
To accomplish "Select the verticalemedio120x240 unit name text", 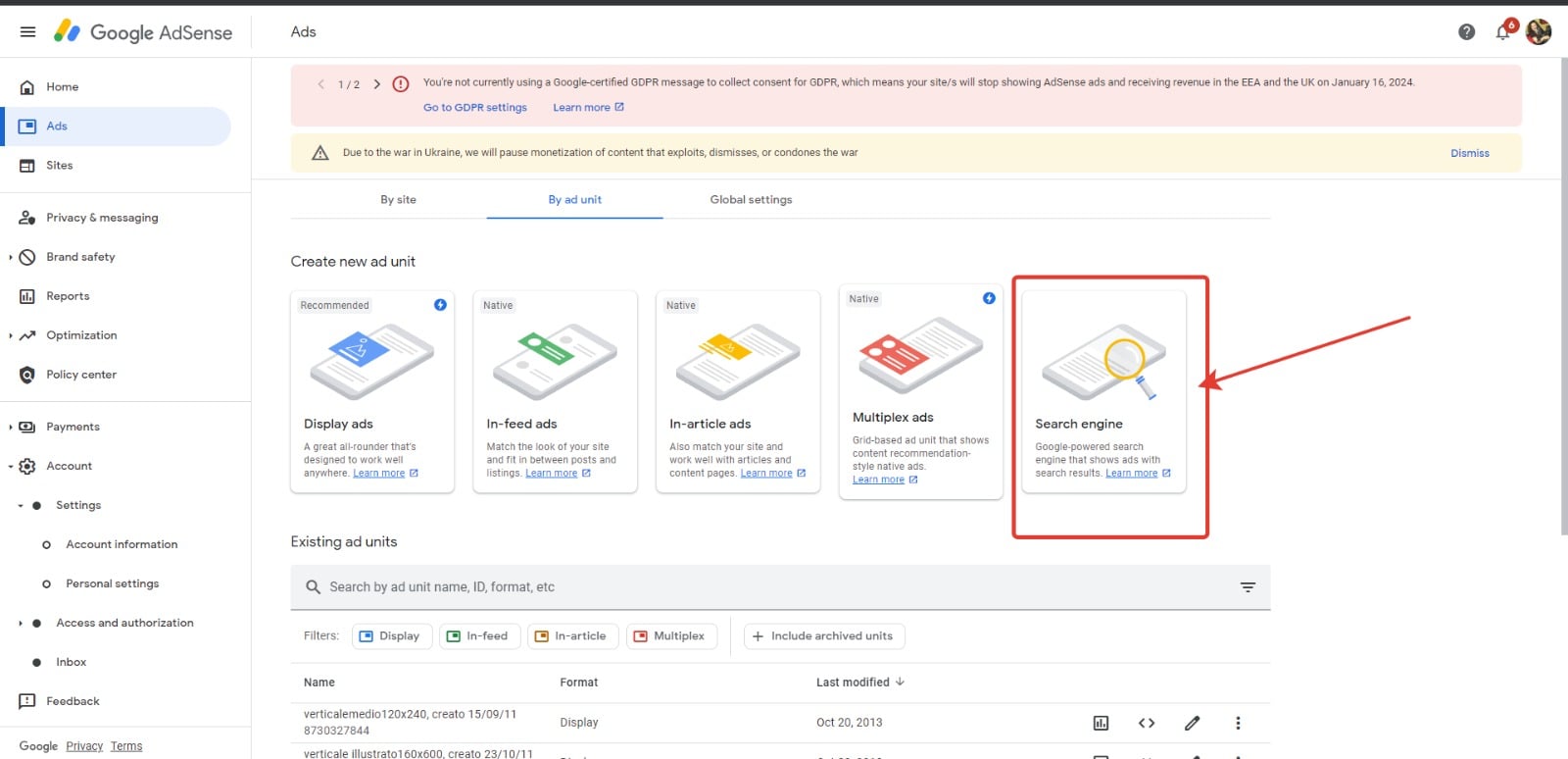I will (410, 715).
